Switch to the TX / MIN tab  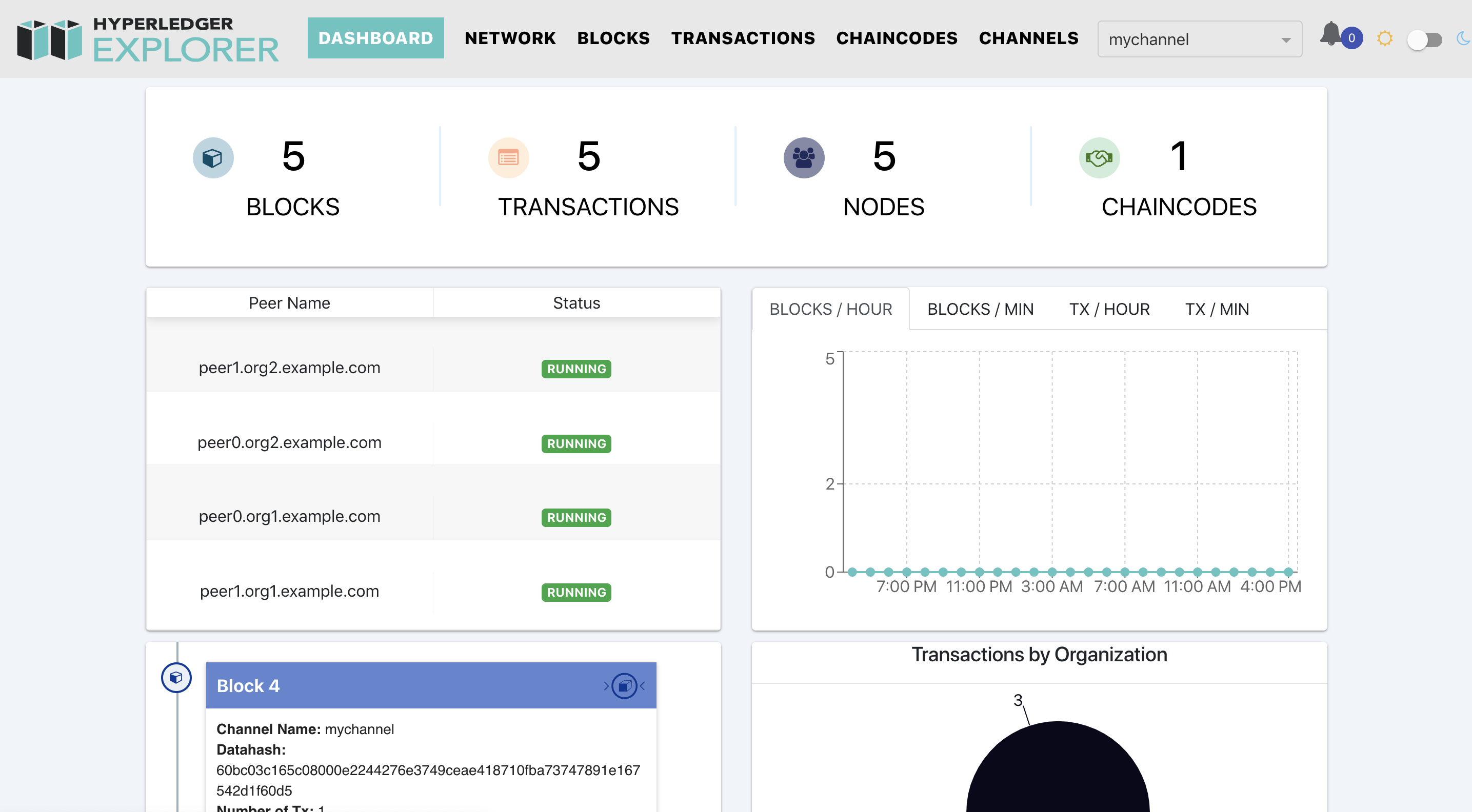(1217, 309)
